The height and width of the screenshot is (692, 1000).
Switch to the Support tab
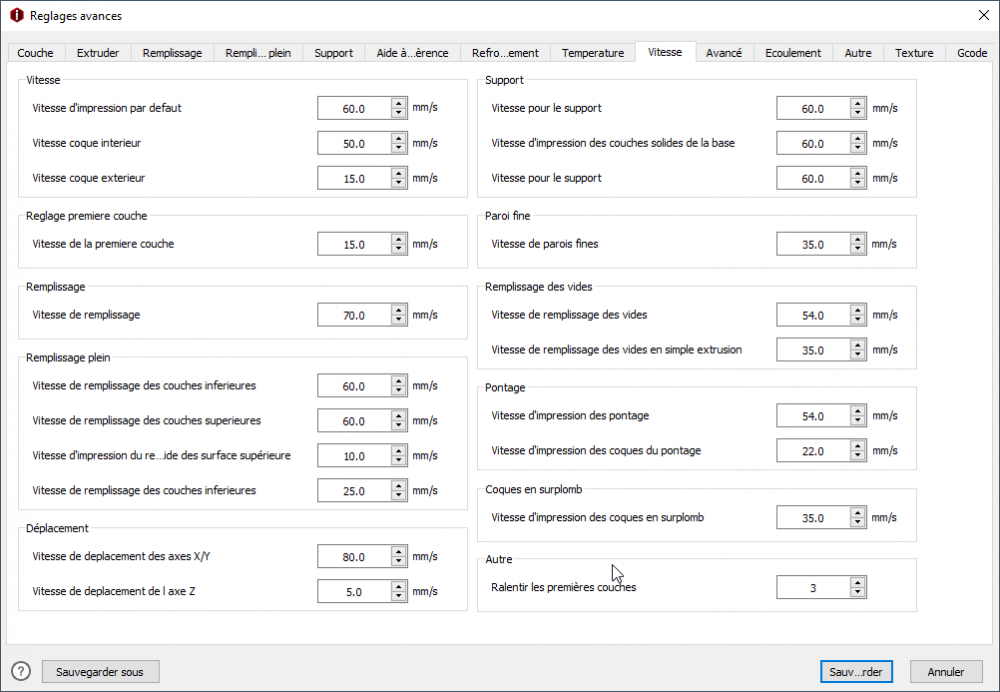click(x=333, y=53)
